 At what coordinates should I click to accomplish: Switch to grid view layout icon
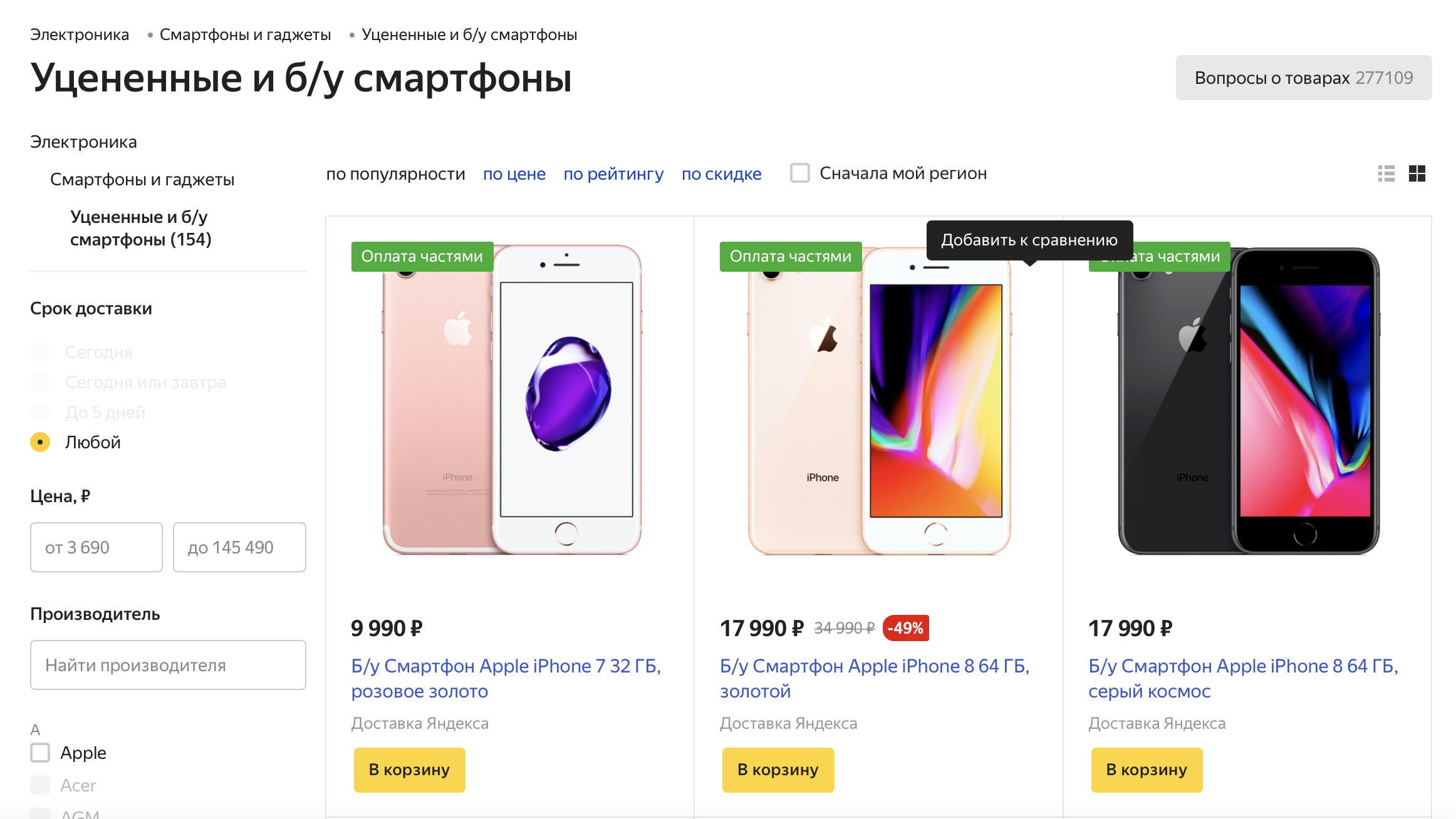1417,173
